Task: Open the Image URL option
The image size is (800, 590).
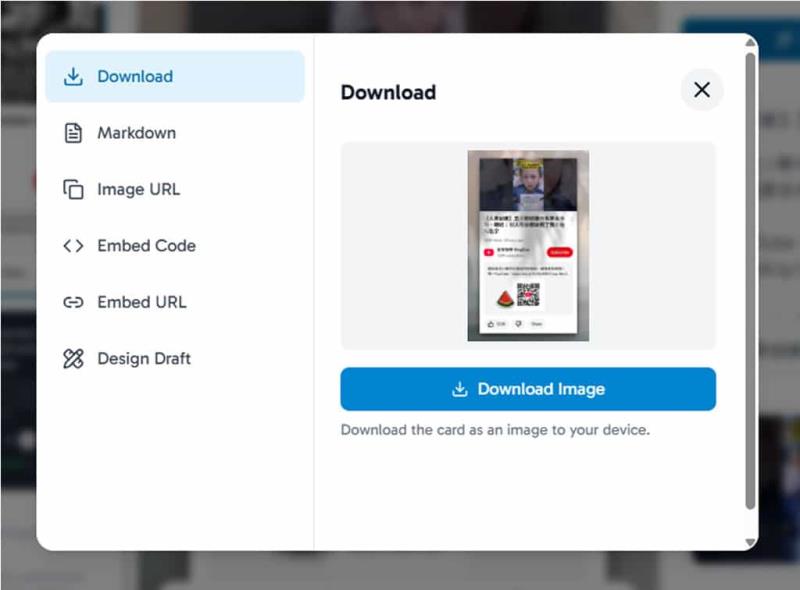Action: point(175,189)
